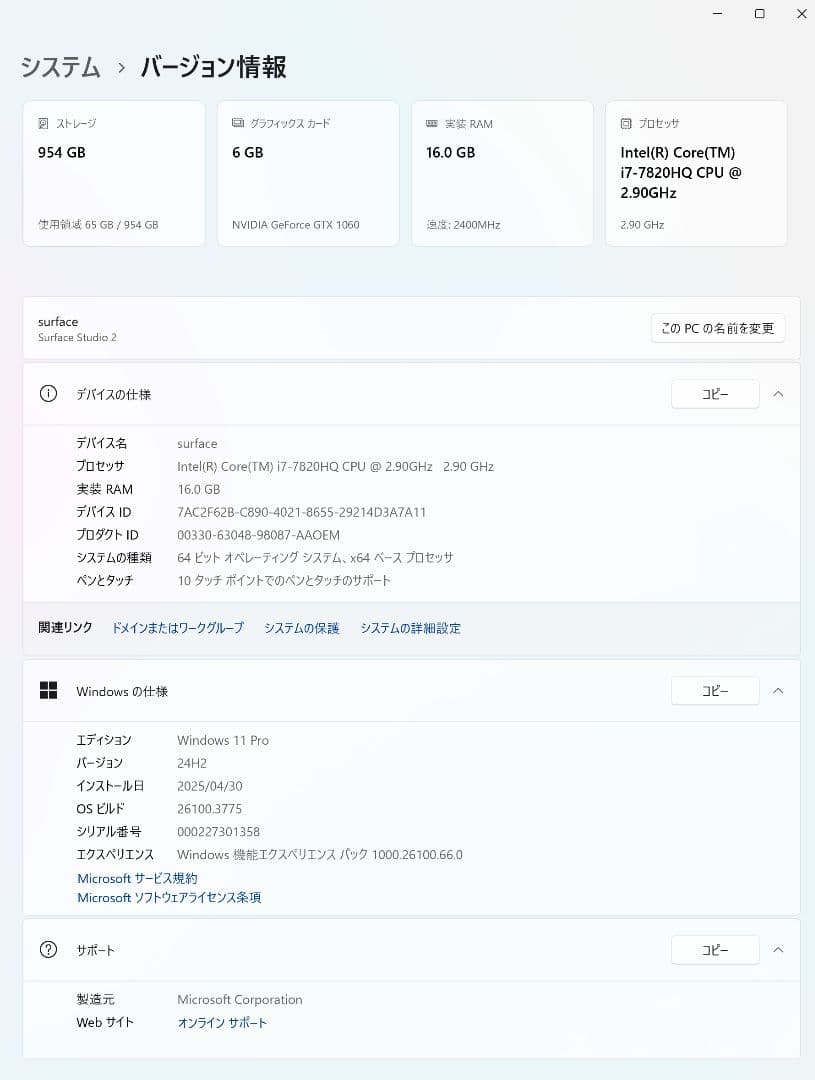Collapse the Windows の仕様 section
The image size is (815, 1080).
coord(779,690)
